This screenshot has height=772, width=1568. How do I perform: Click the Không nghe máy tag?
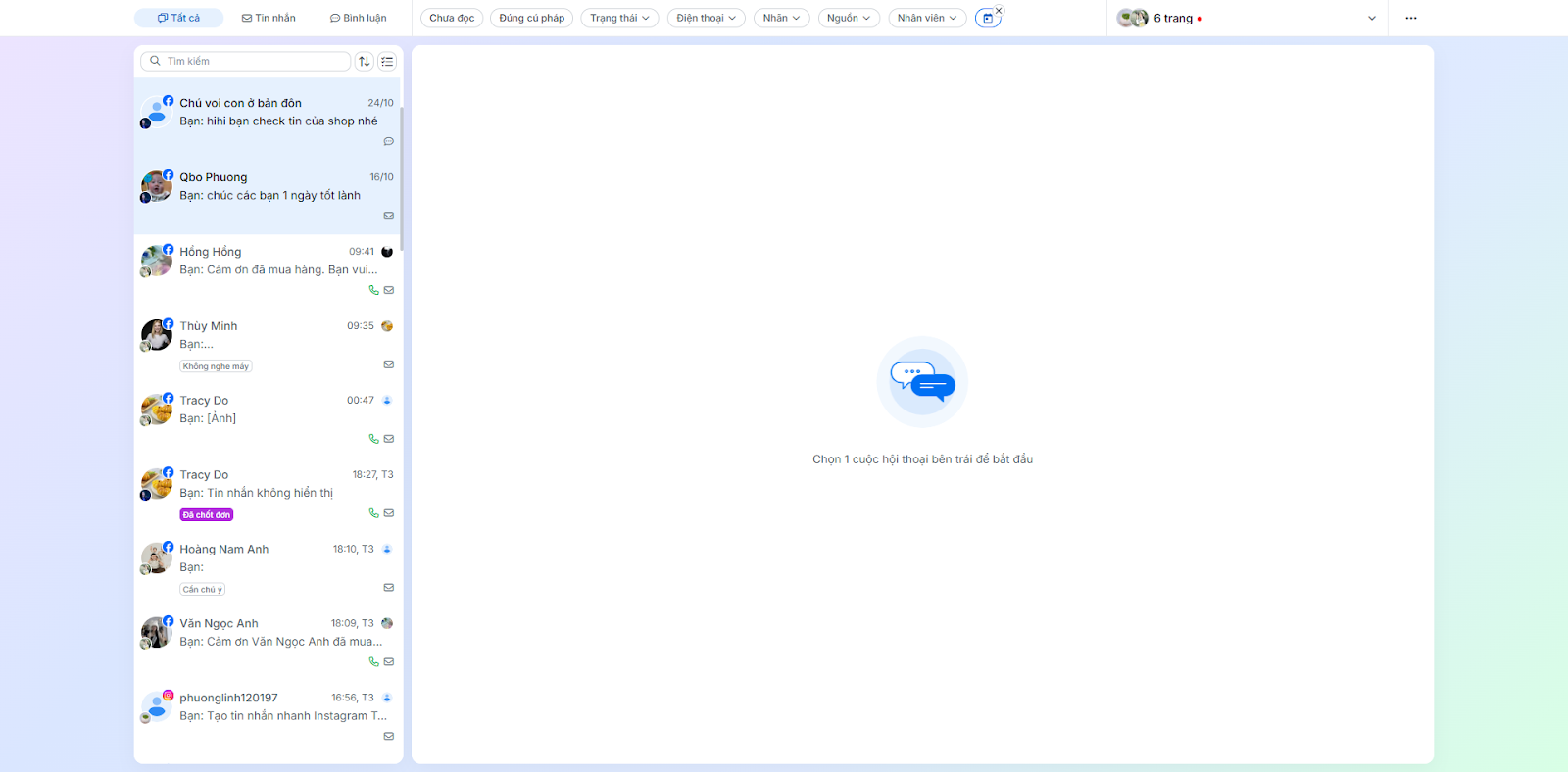(216, 366)
